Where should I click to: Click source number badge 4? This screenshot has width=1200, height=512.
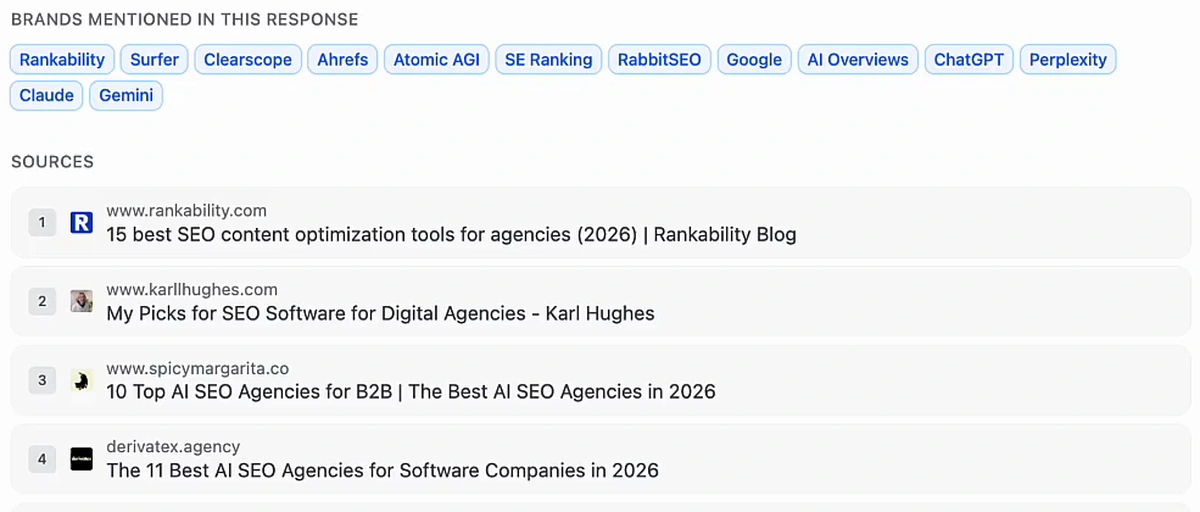tap(42, 459)
